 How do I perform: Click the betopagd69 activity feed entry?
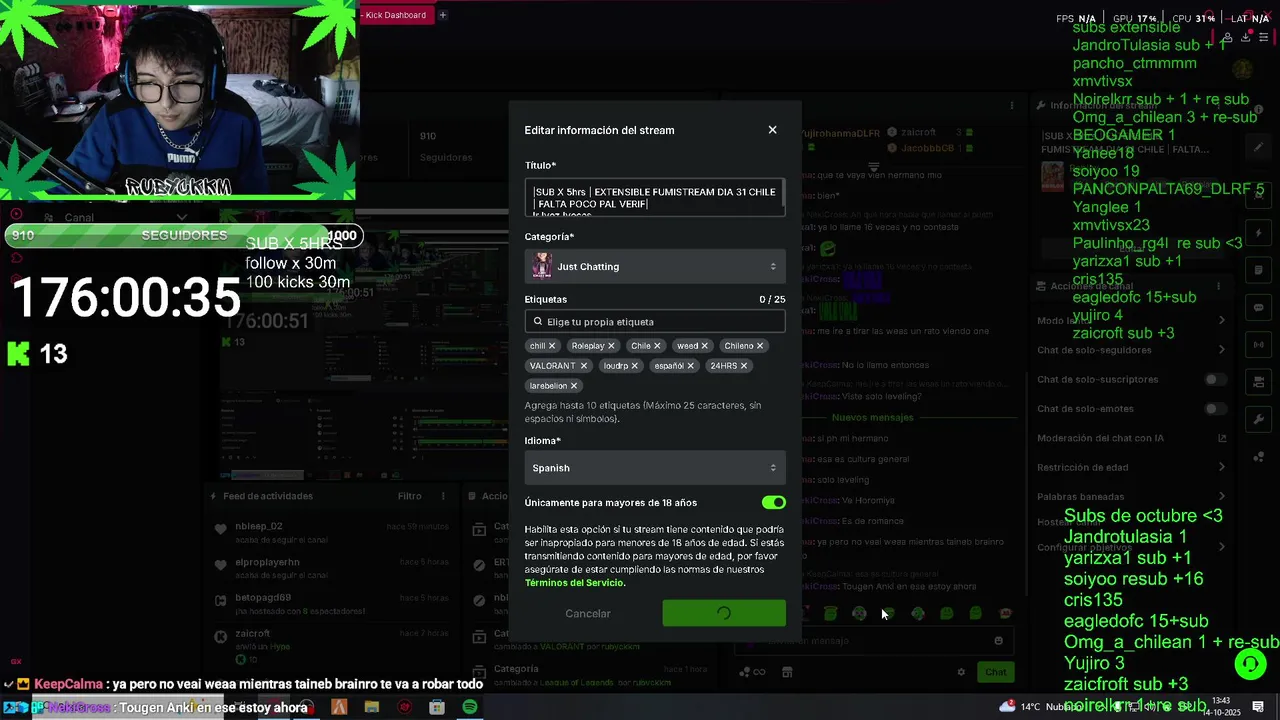click(330, 603)
